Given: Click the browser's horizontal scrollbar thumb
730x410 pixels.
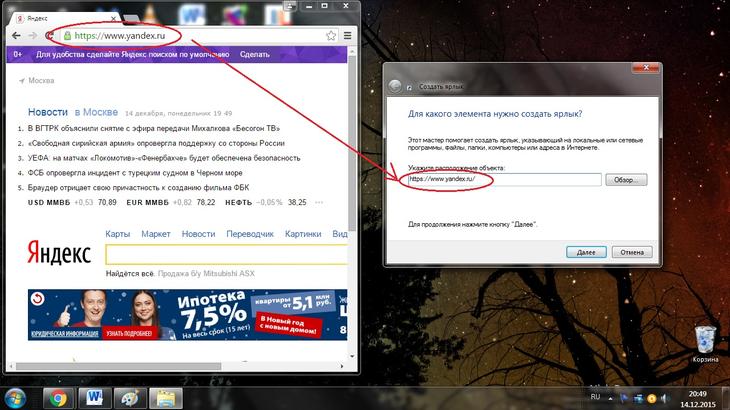Looking at the screenshot, I should pyautogui.click(x=119, y=366).
